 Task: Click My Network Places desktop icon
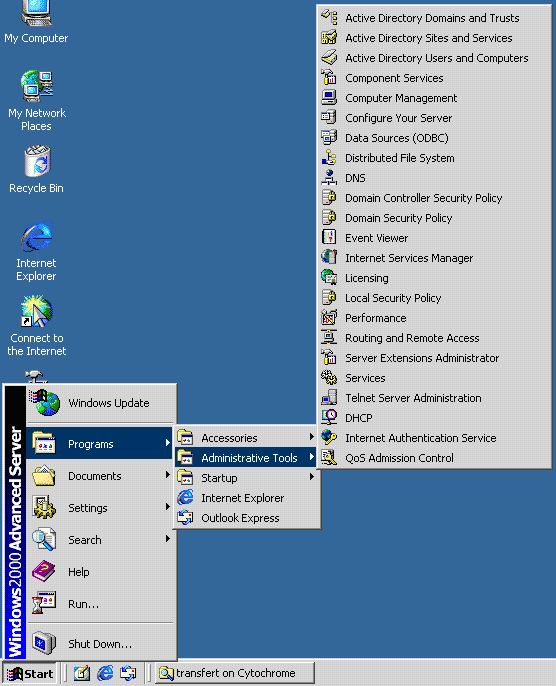37,101
